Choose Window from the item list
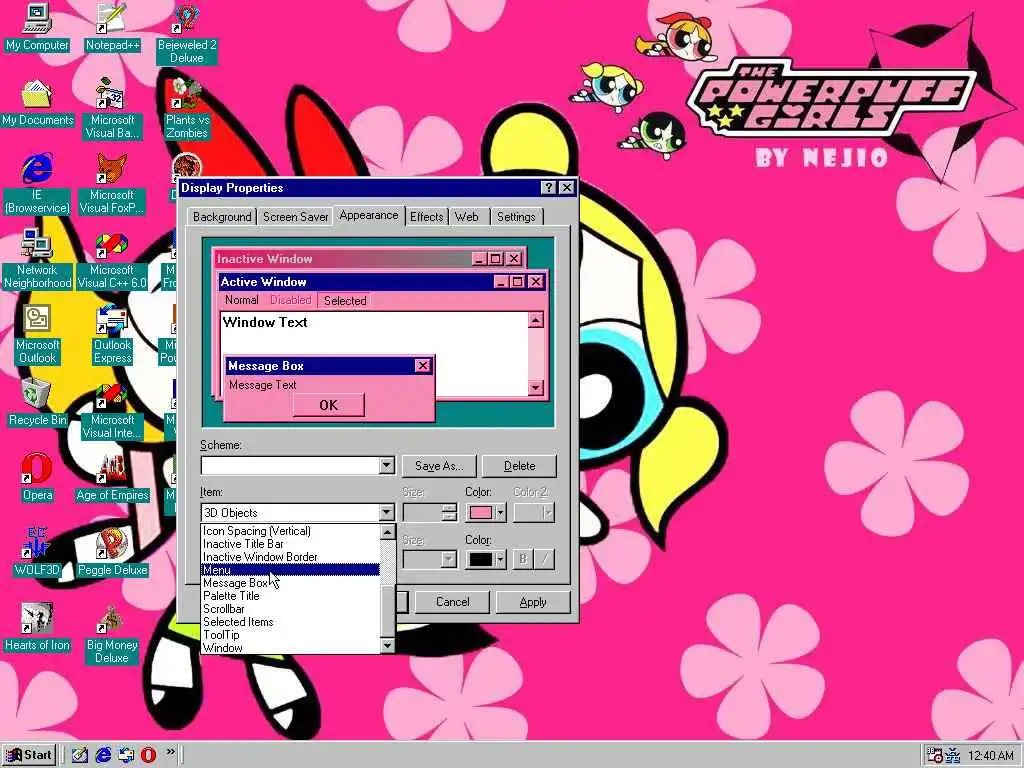The image size is (1024, 768). click(290, 648)
